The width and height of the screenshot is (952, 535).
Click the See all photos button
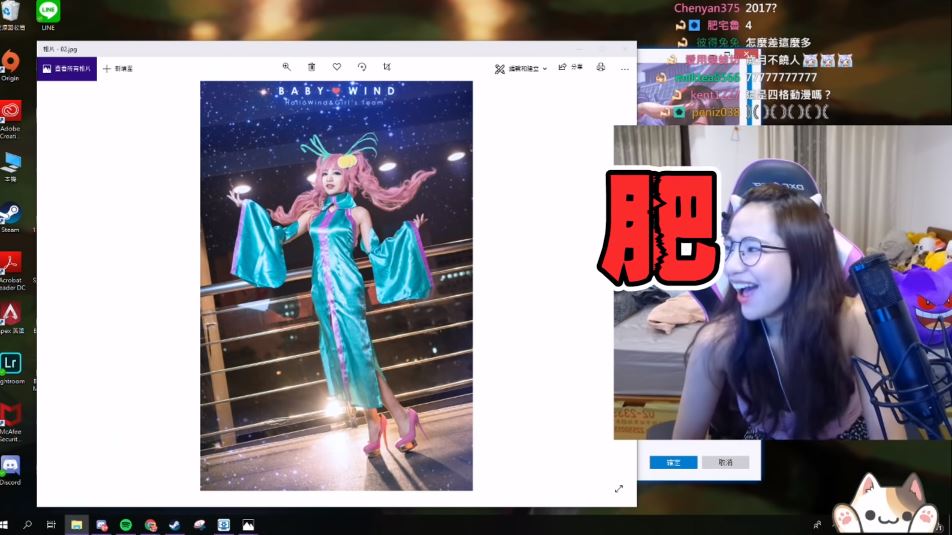click(67, 68)
